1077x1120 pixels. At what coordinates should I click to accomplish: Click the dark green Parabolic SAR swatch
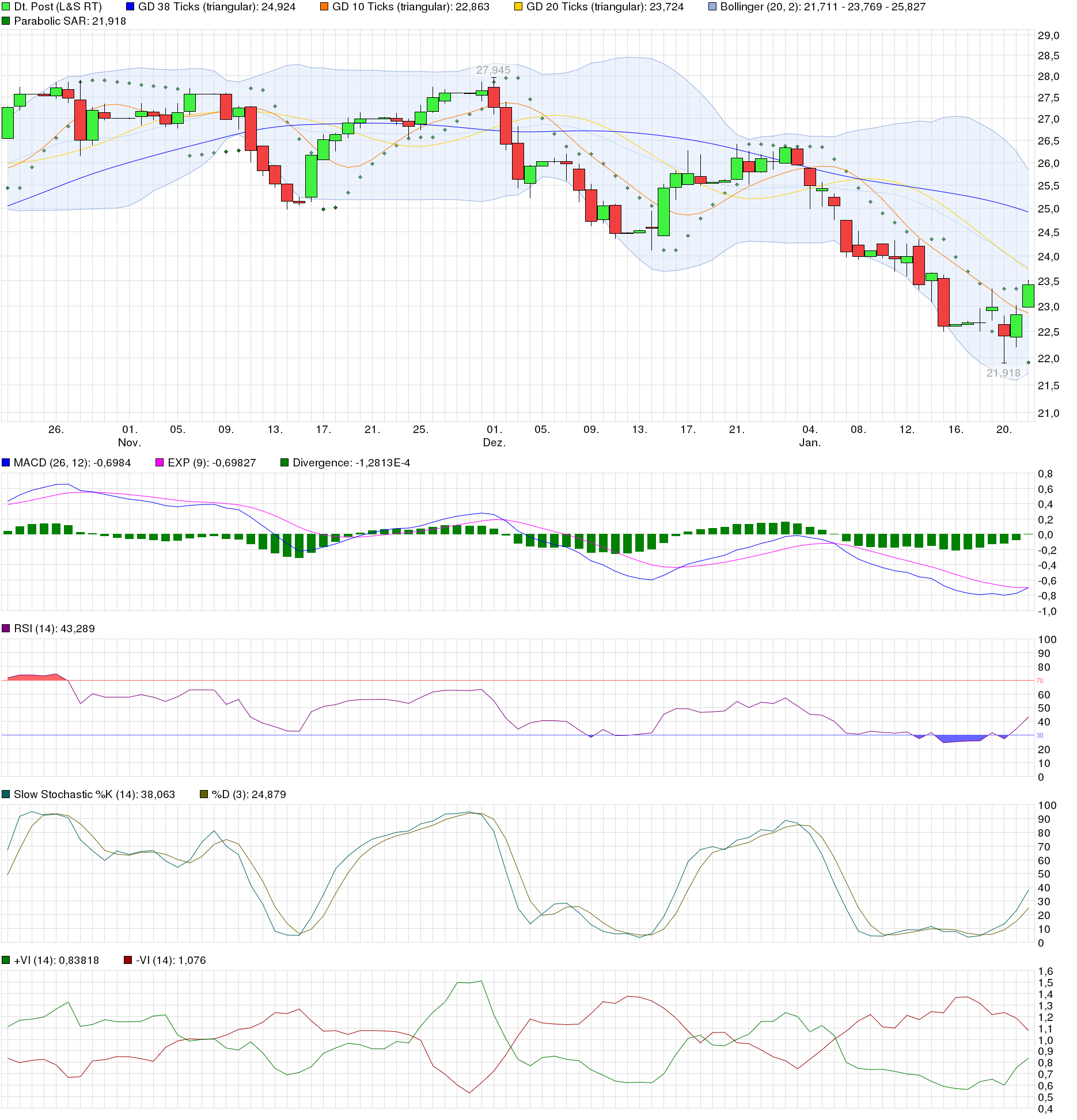tap(6, 21)
